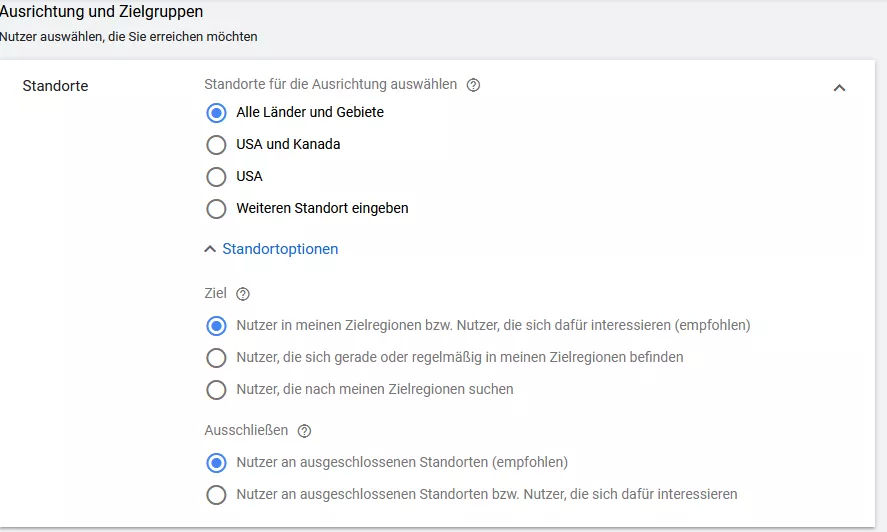Collapse the Standorte section with the top-right chevron
Viewport: 887px width, 532px height.
839,88
